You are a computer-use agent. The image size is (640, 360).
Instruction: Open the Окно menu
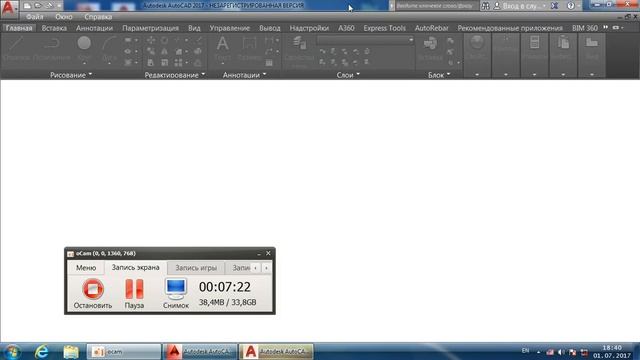64,17
